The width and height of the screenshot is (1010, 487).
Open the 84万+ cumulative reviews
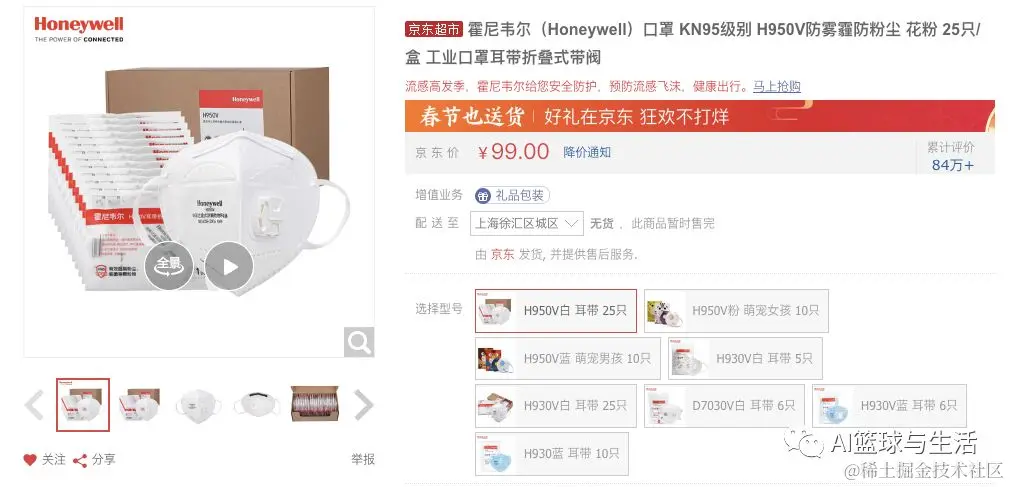(x=953, y=165)
